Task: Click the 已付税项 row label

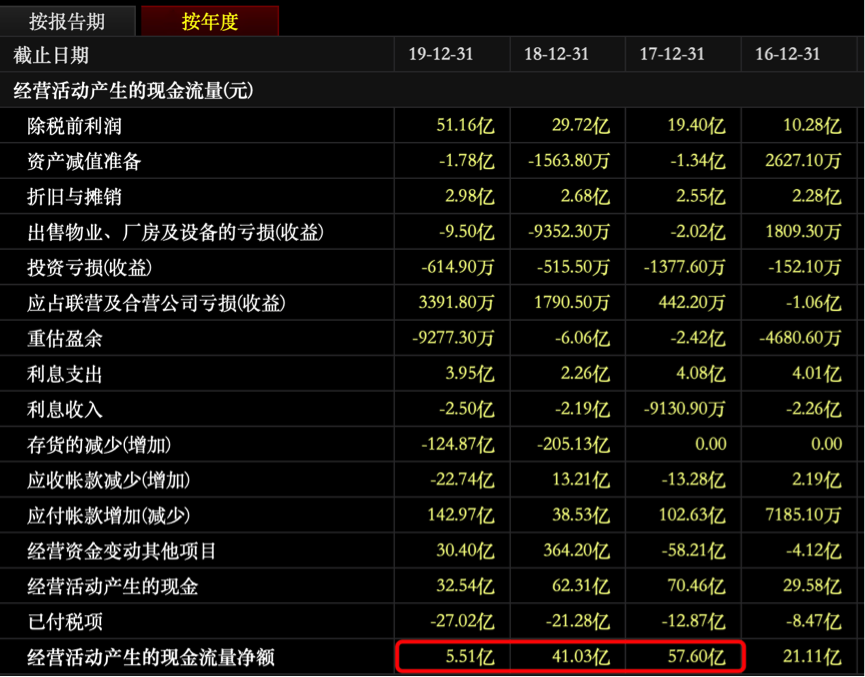Action: (65, 622)
